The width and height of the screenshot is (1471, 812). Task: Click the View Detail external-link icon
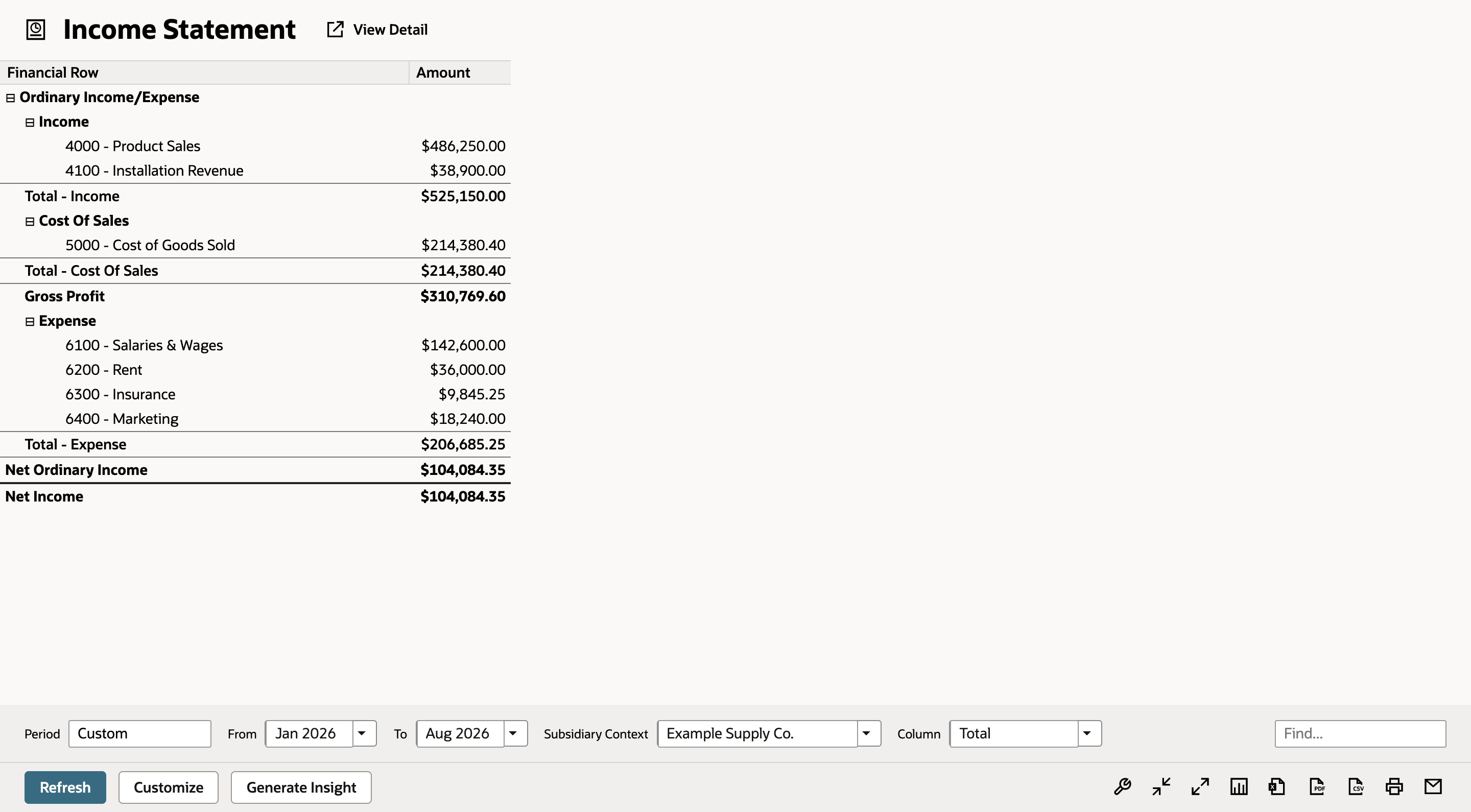coord(335,29)
